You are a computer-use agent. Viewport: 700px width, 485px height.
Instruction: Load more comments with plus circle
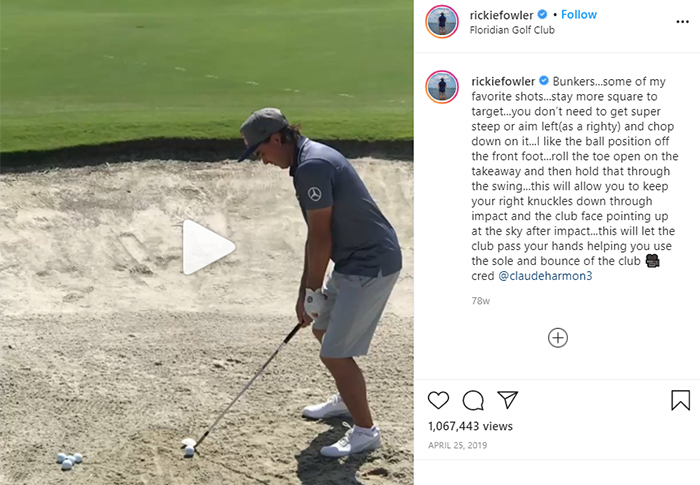point(558,338)
